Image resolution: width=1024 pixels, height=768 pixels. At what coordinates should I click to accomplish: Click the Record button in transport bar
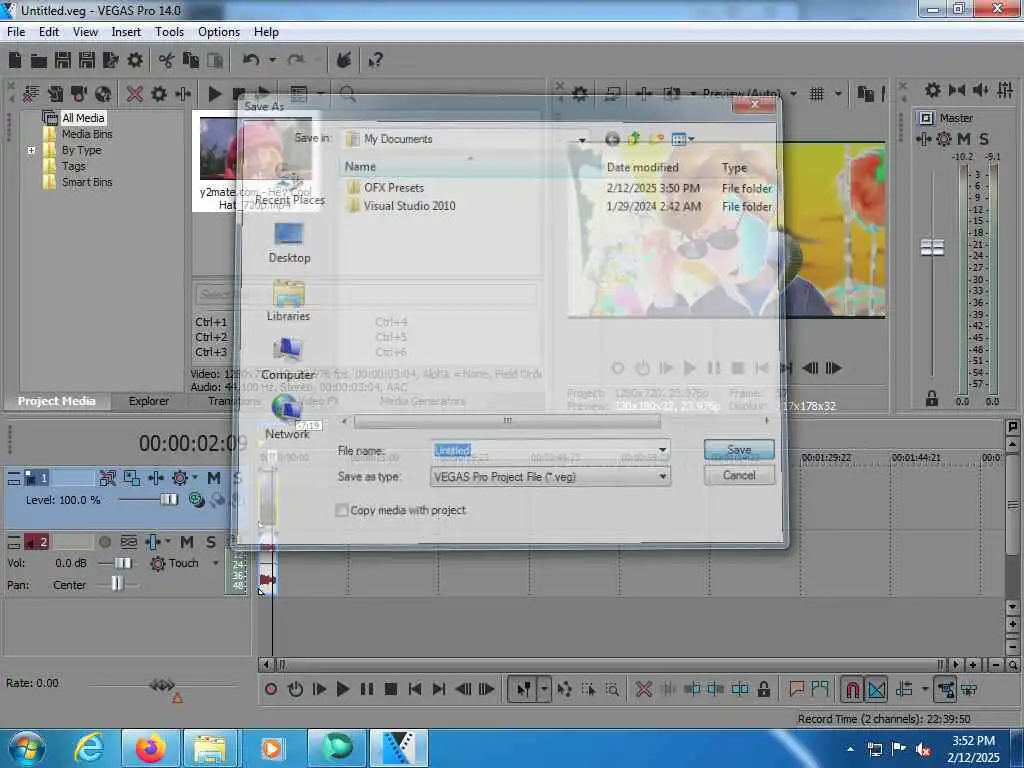tap(271, 689)
